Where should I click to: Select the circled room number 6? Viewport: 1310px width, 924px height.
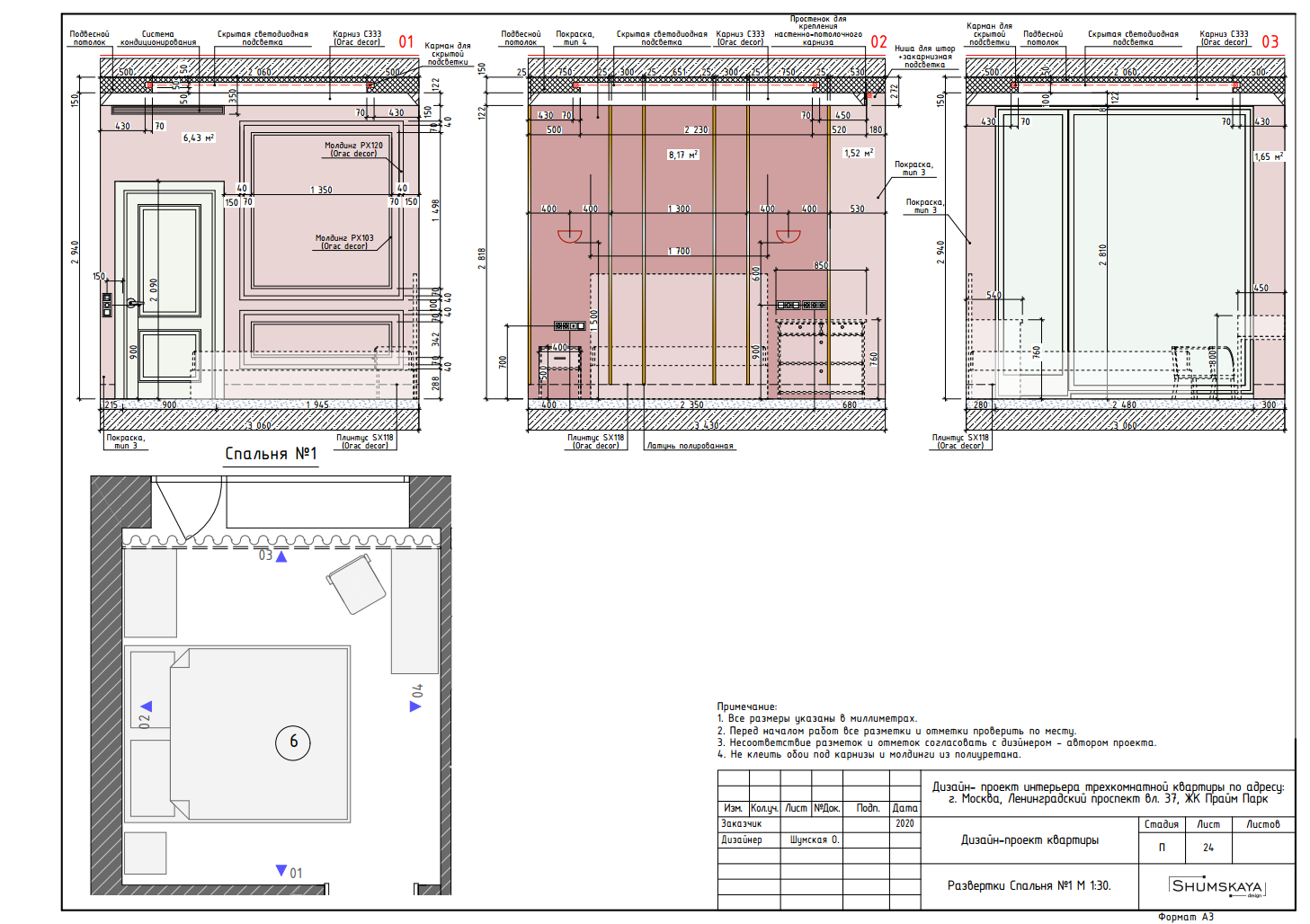pos(293,742)
